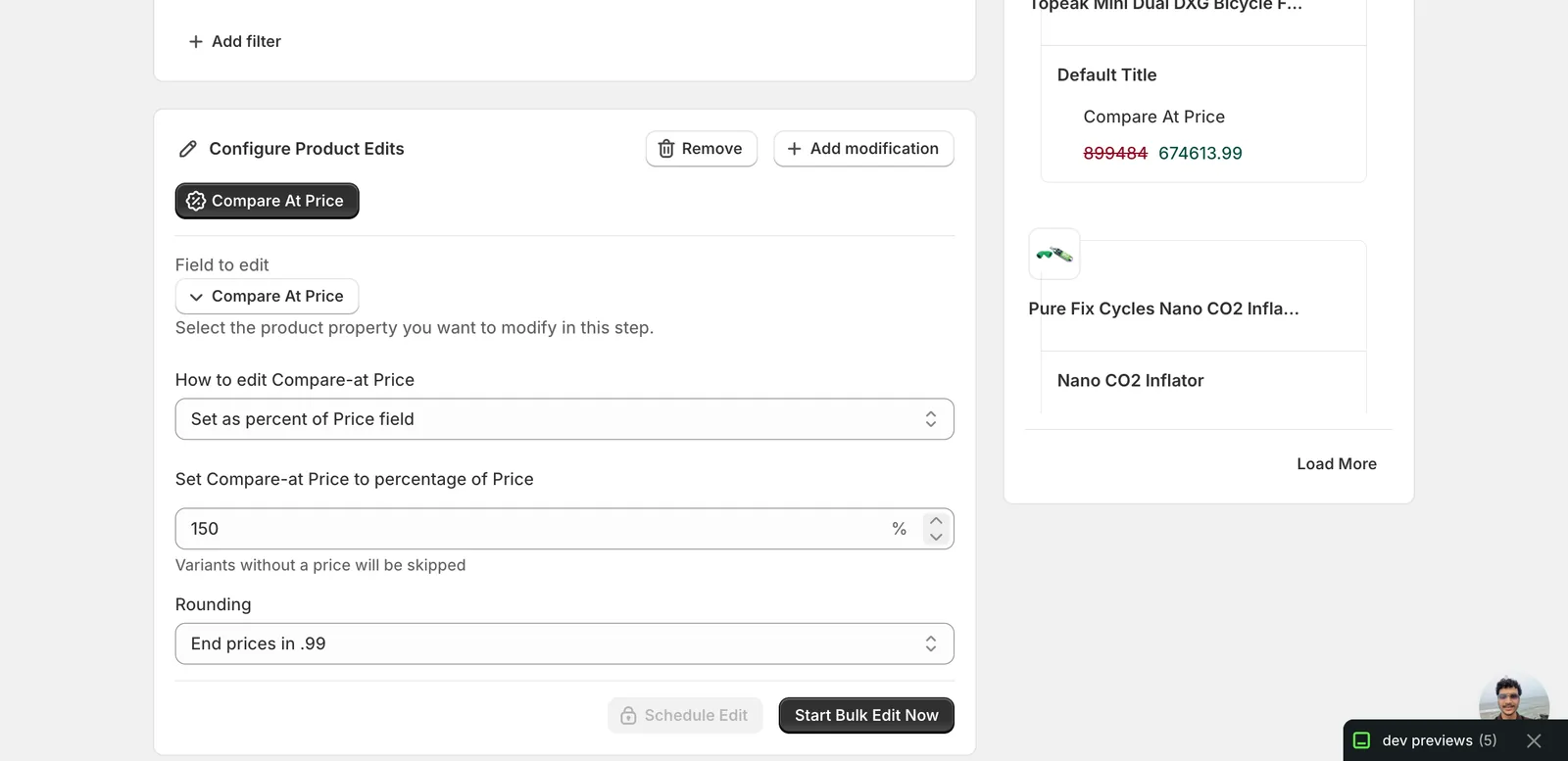Click the Default Title variant label
The height and width of the screenshot is (761, 1568).
click(1107, 75)
